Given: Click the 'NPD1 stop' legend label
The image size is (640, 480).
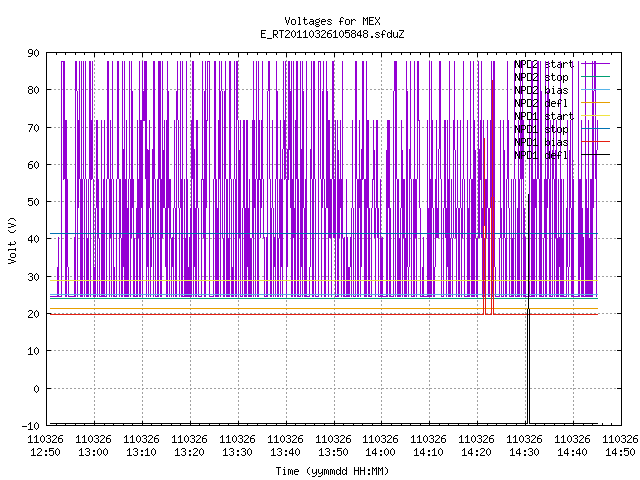Looking at the screenshot, I should pos(541,129).
